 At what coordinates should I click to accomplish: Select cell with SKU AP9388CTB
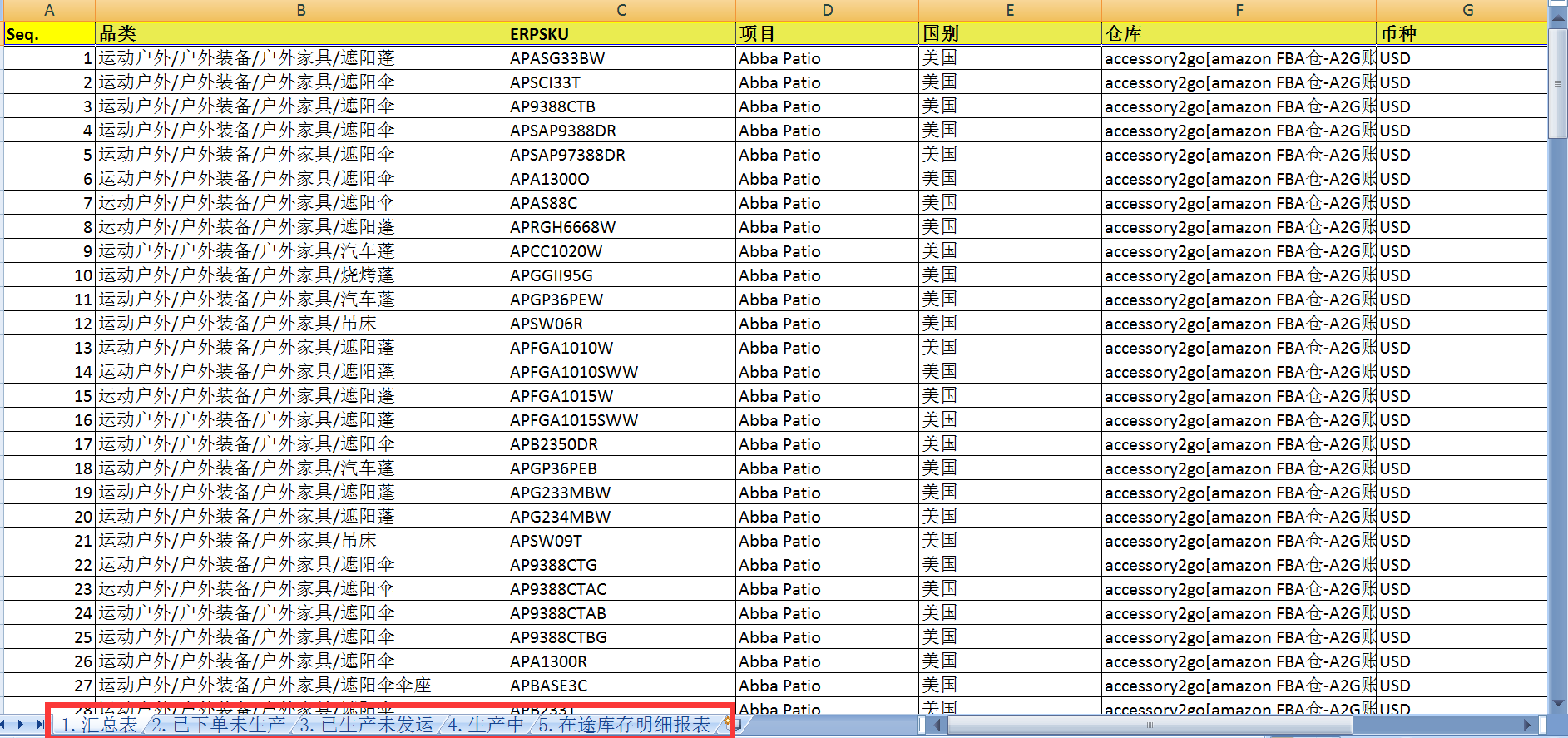point(621,106)
